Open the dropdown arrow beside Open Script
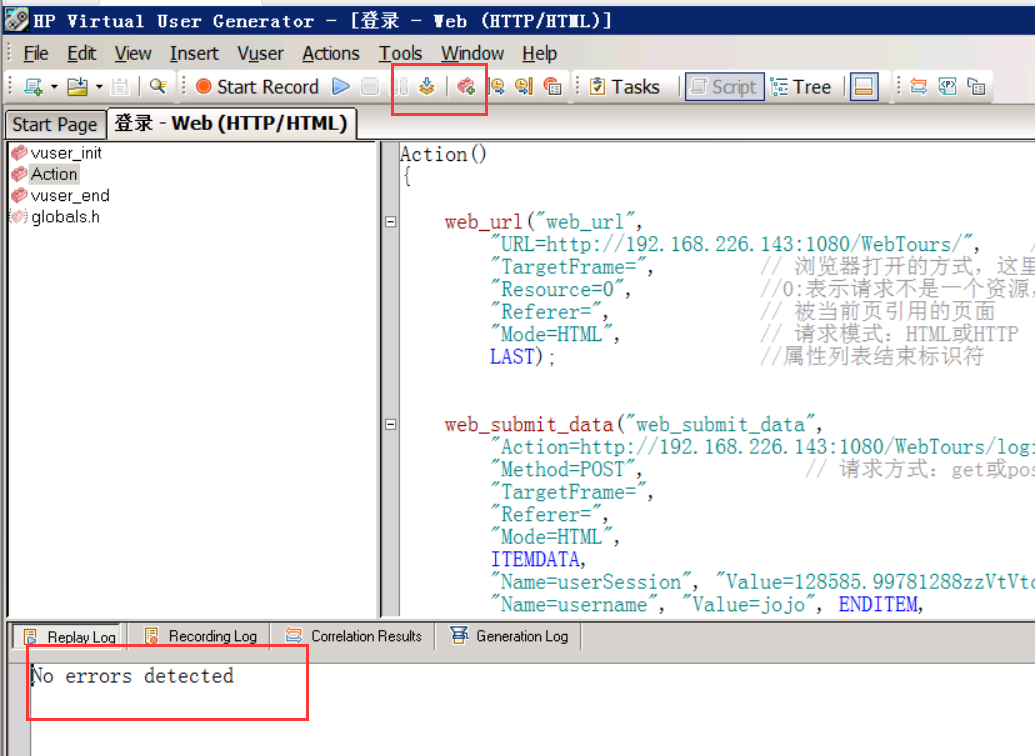The height and width of the screenshot is (756, 1035). tap(99, 87)
